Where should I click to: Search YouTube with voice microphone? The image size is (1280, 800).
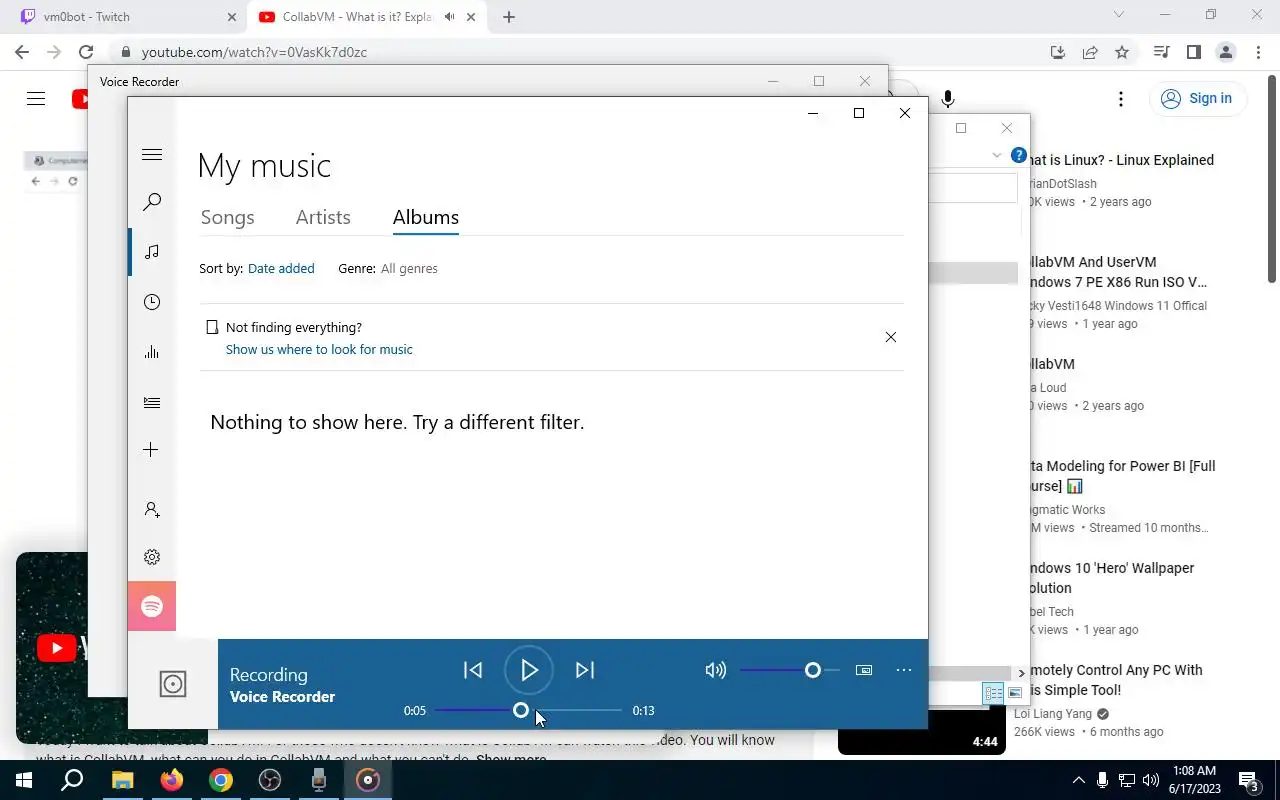tap(947, 98)
